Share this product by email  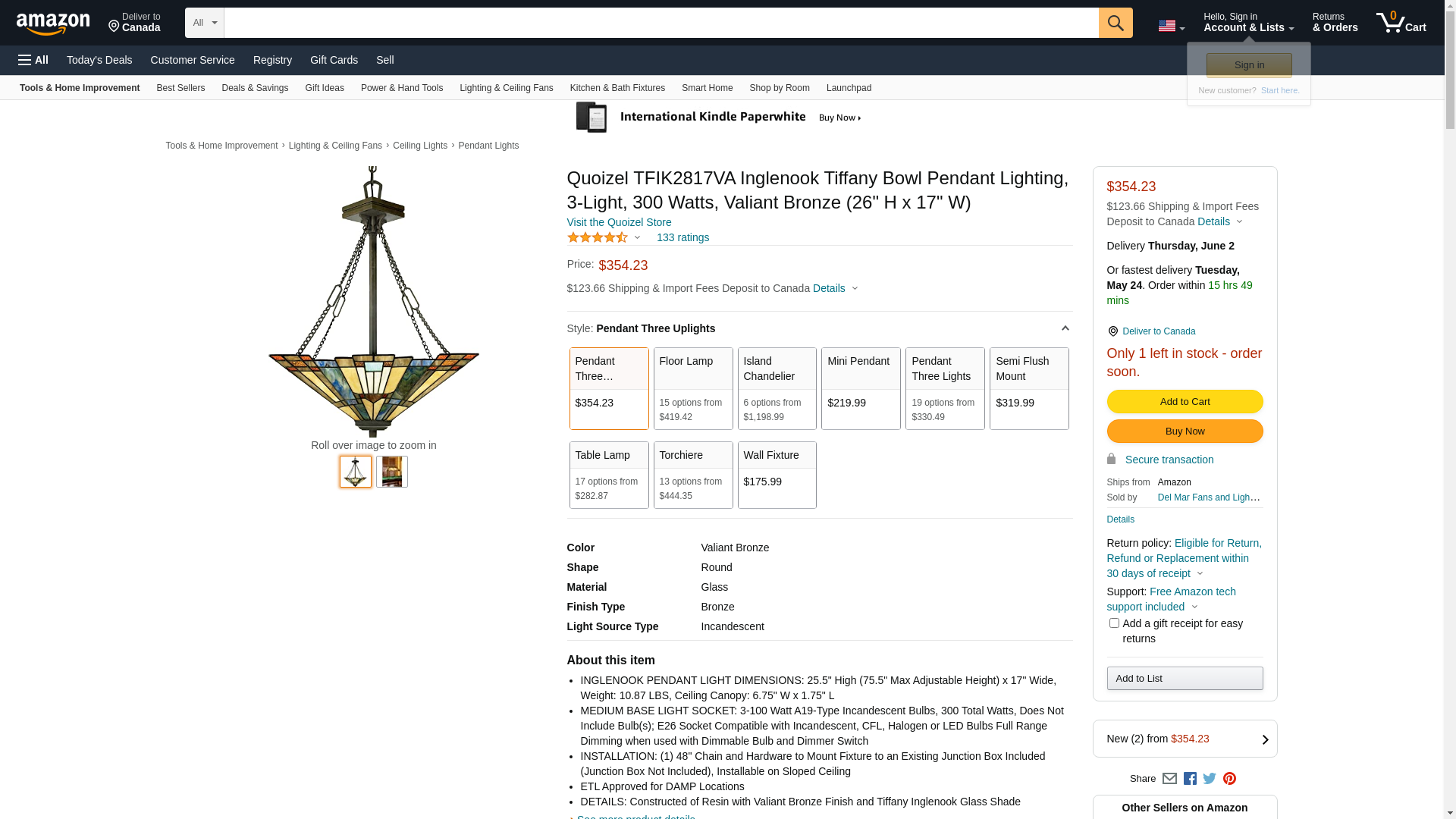[x=1169, y=779]
